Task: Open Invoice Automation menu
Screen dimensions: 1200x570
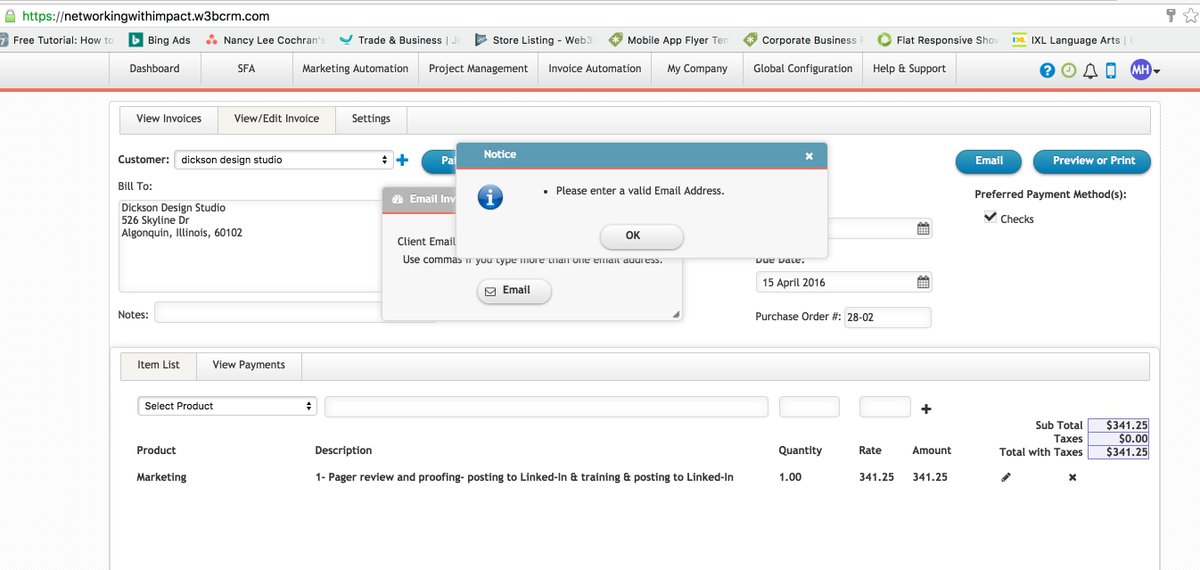Action: pos(595,69)
